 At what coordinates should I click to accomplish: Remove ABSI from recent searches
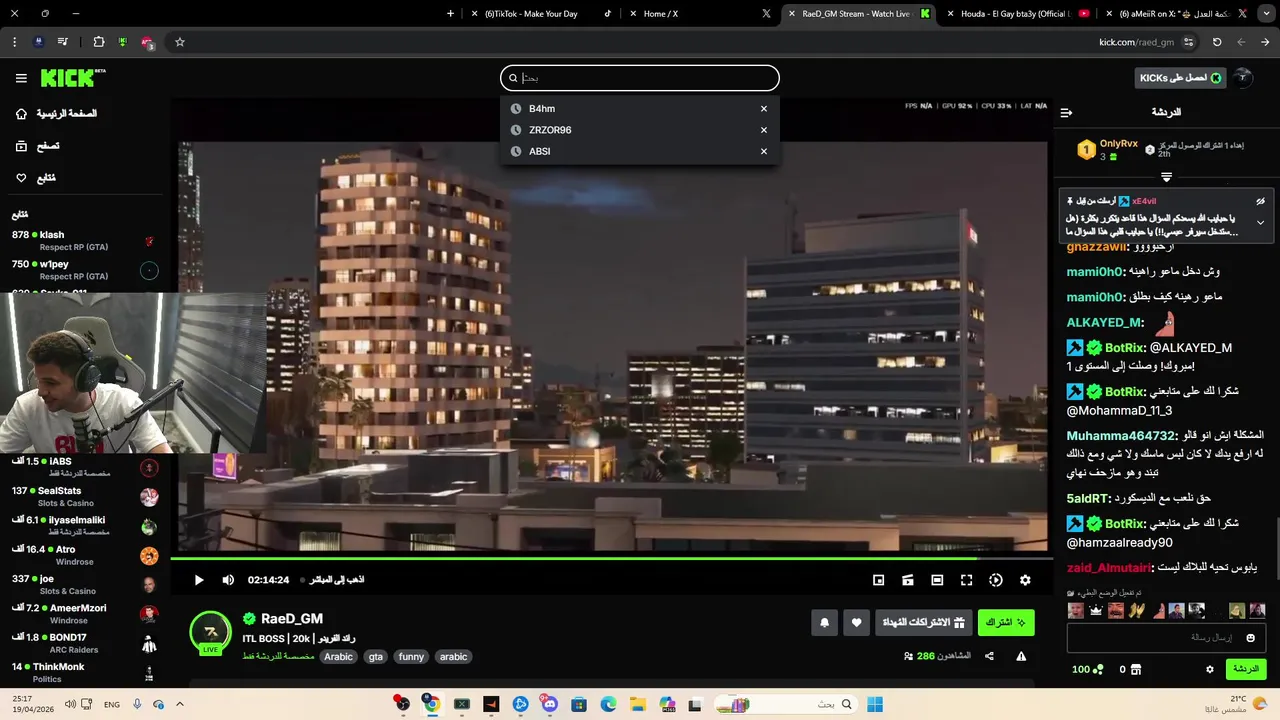pyautogui.click(x=764, y=151)
